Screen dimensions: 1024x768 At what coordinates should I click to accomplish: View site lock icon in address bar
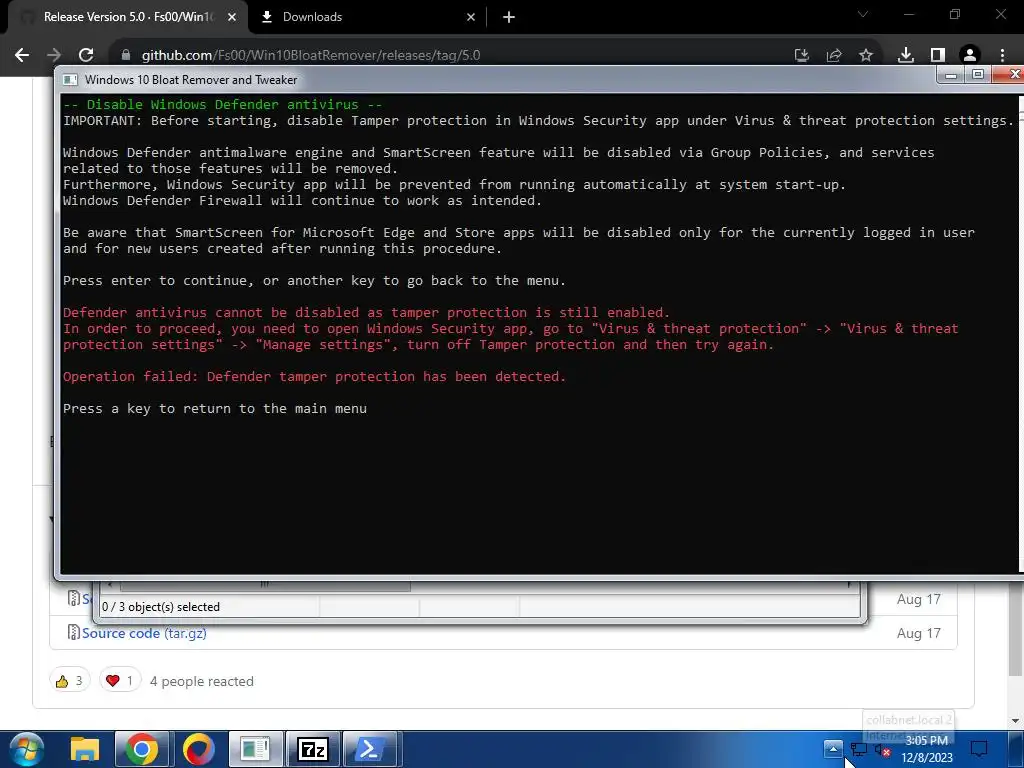126,55
